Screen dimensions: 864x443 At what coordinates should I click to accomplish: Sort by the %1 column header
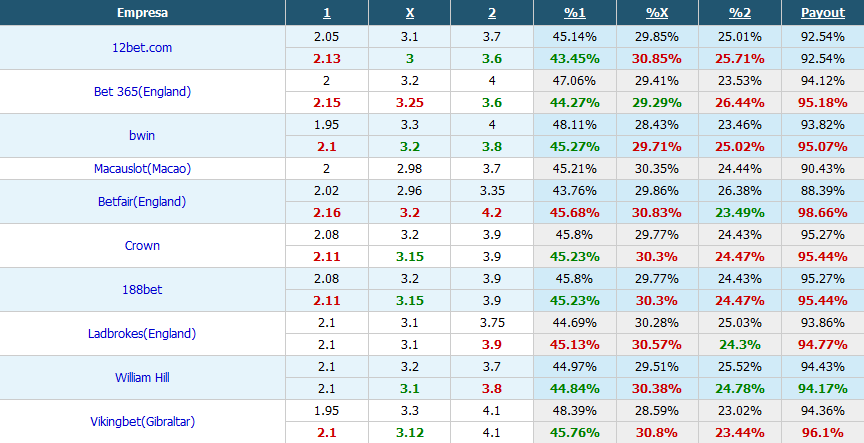(x=575, y=13)
